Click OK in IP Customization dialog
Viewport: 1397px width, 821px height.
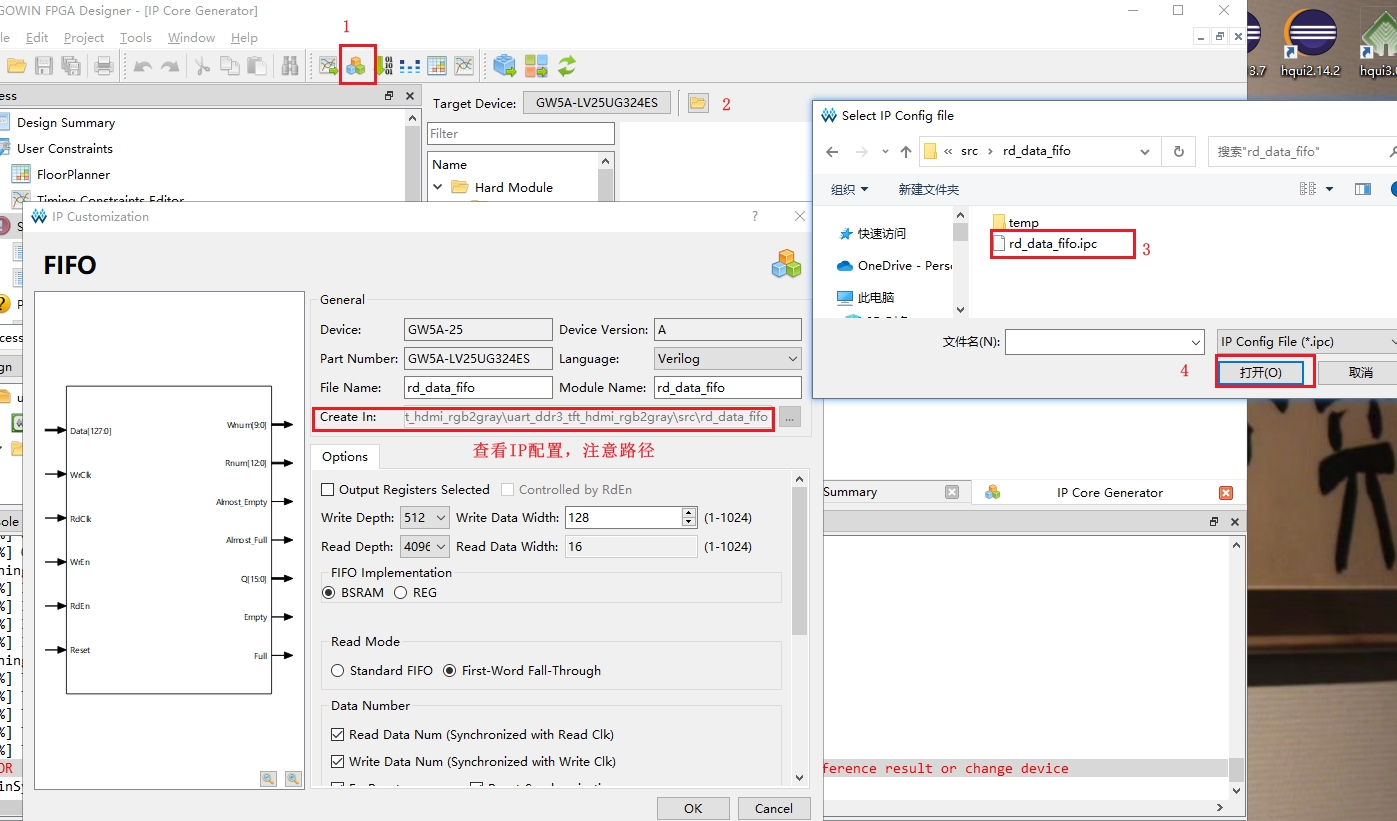tap(693, 808)
